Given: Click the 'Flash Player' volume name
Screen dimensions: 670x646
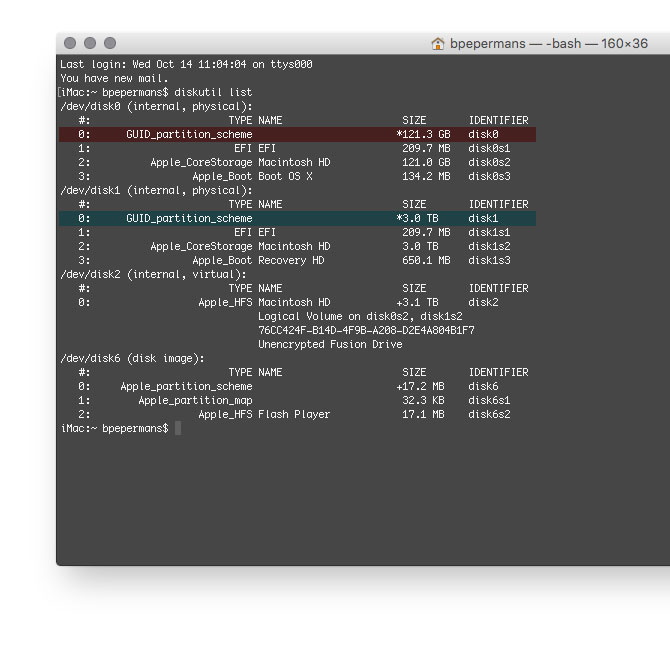Looking at the screenshot, I should point(294,414).
